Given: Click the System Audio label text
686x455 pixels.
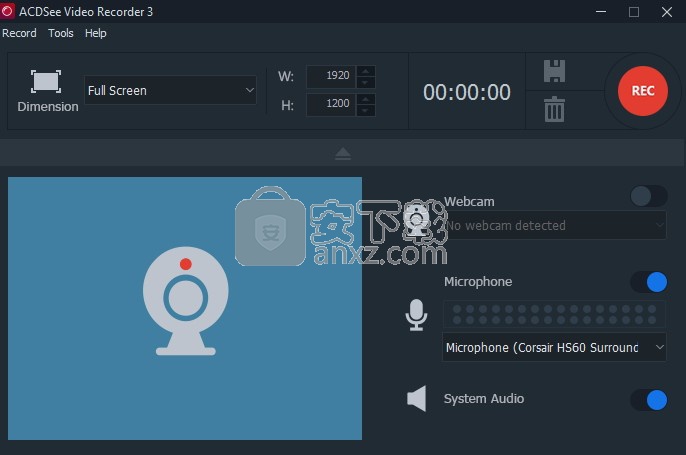Looking at the screenshot, I should [484, 399].
